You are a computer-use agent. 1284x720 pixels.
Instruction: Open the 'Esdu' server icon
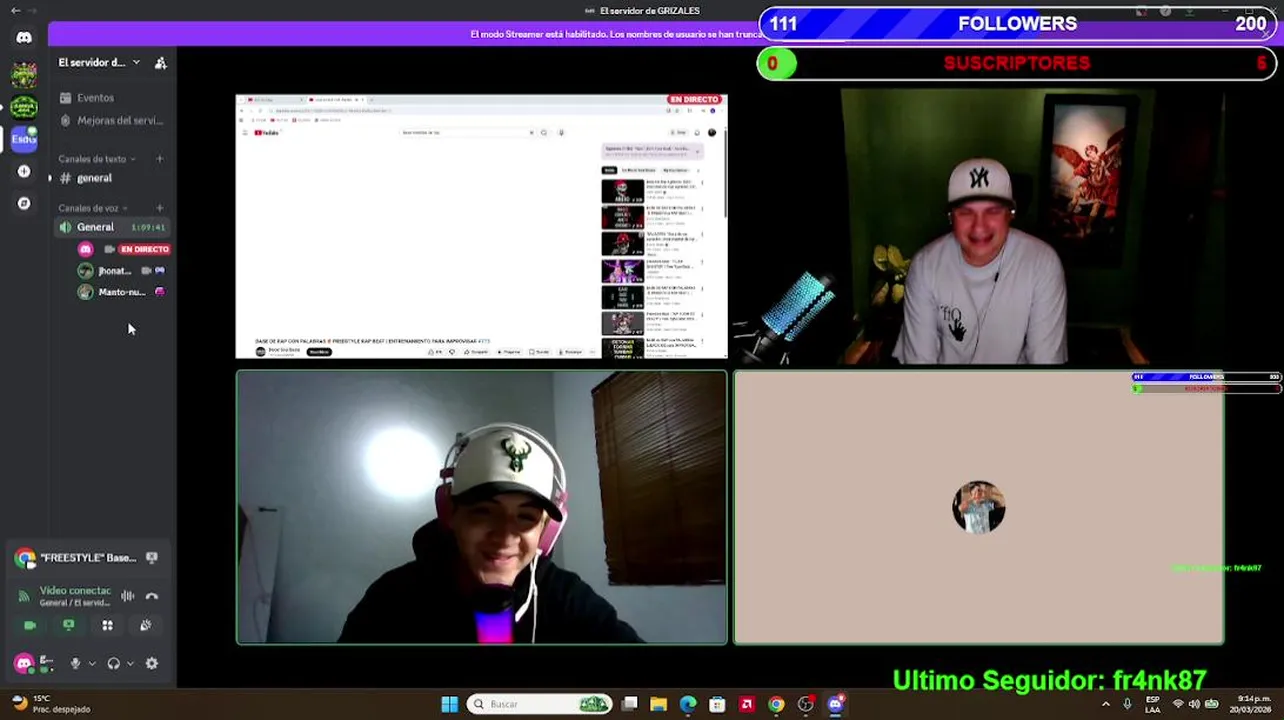click(24, 139)
